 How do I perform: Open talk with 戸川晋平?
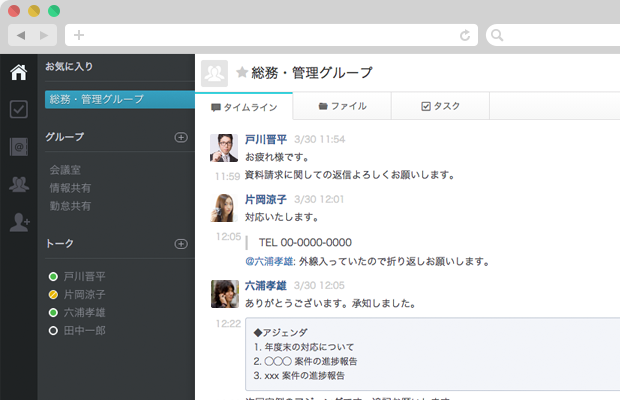pos(84,276)
